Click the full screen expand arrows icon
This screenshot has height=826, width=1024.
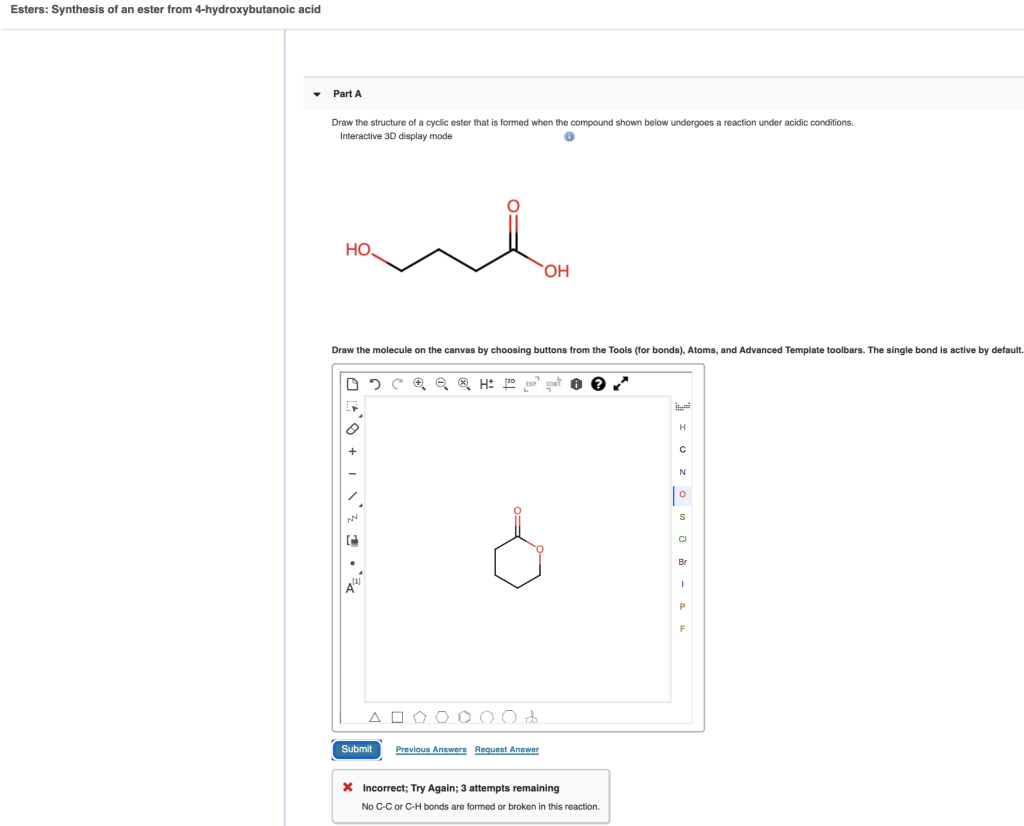(621, 383)
